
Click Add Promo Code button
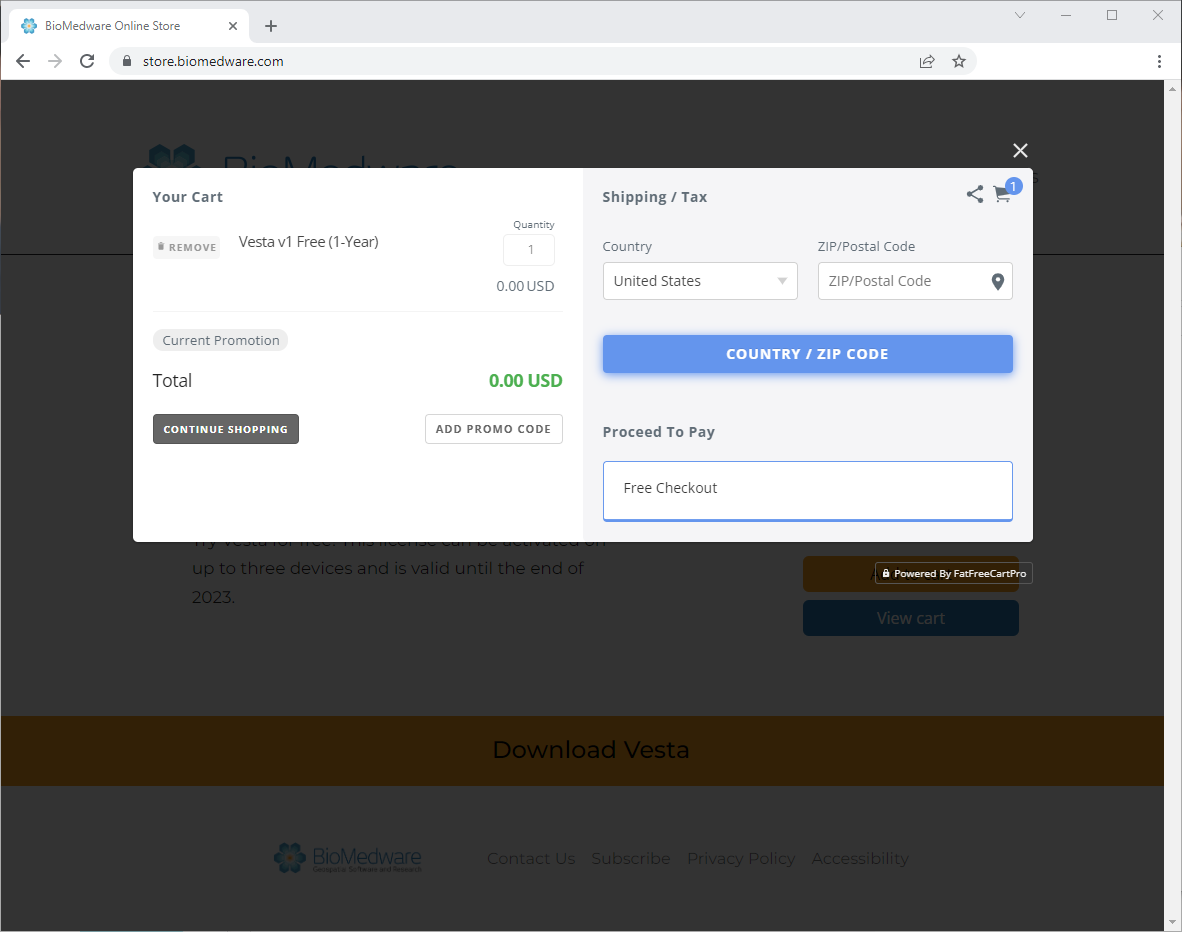click(494, 429)
